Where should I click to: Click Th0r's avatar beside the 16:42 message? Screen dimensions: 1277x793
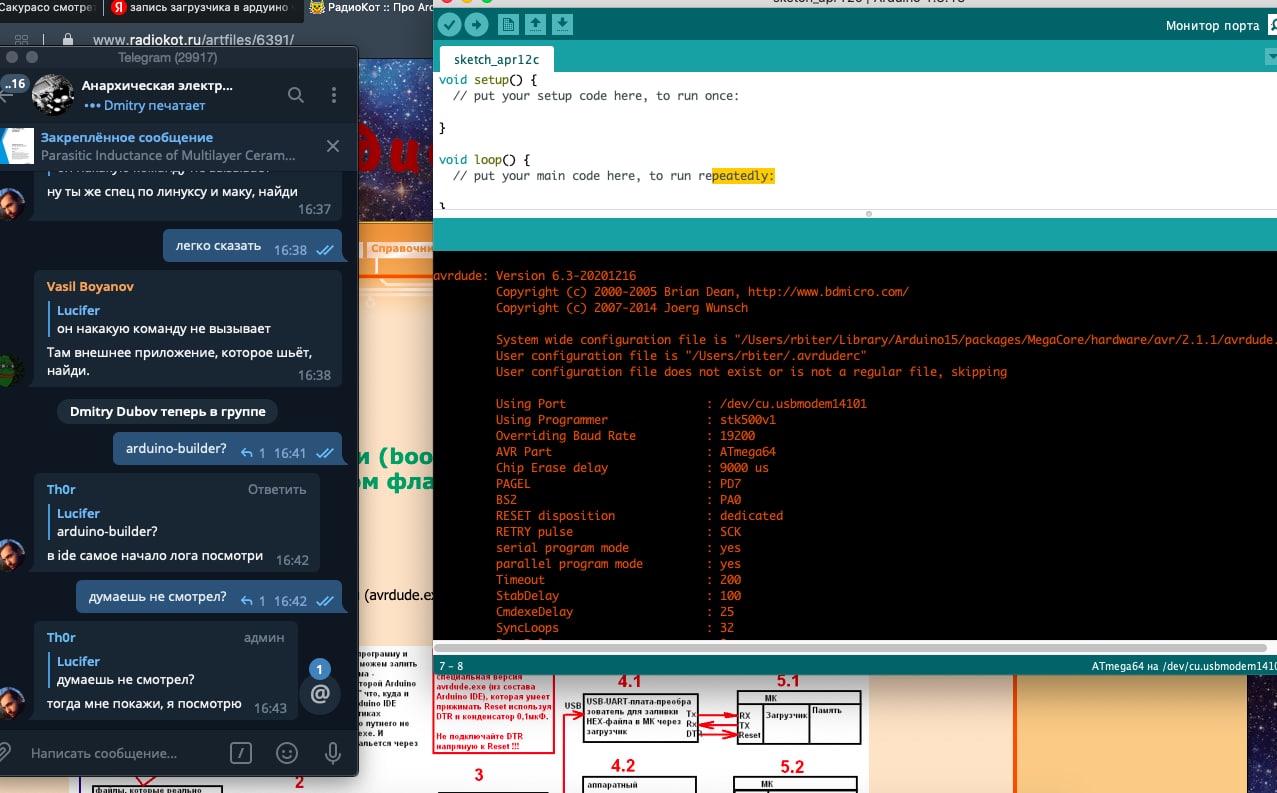click(10, 553)
